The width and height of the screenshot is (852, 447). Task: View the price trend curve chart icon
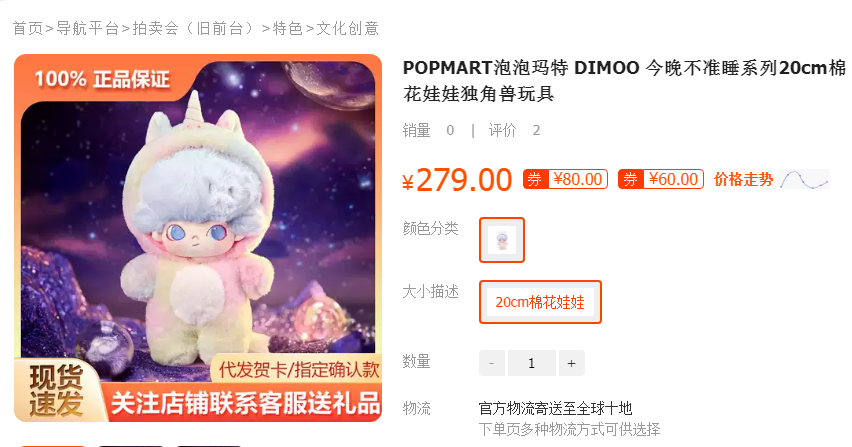point(804,179)
